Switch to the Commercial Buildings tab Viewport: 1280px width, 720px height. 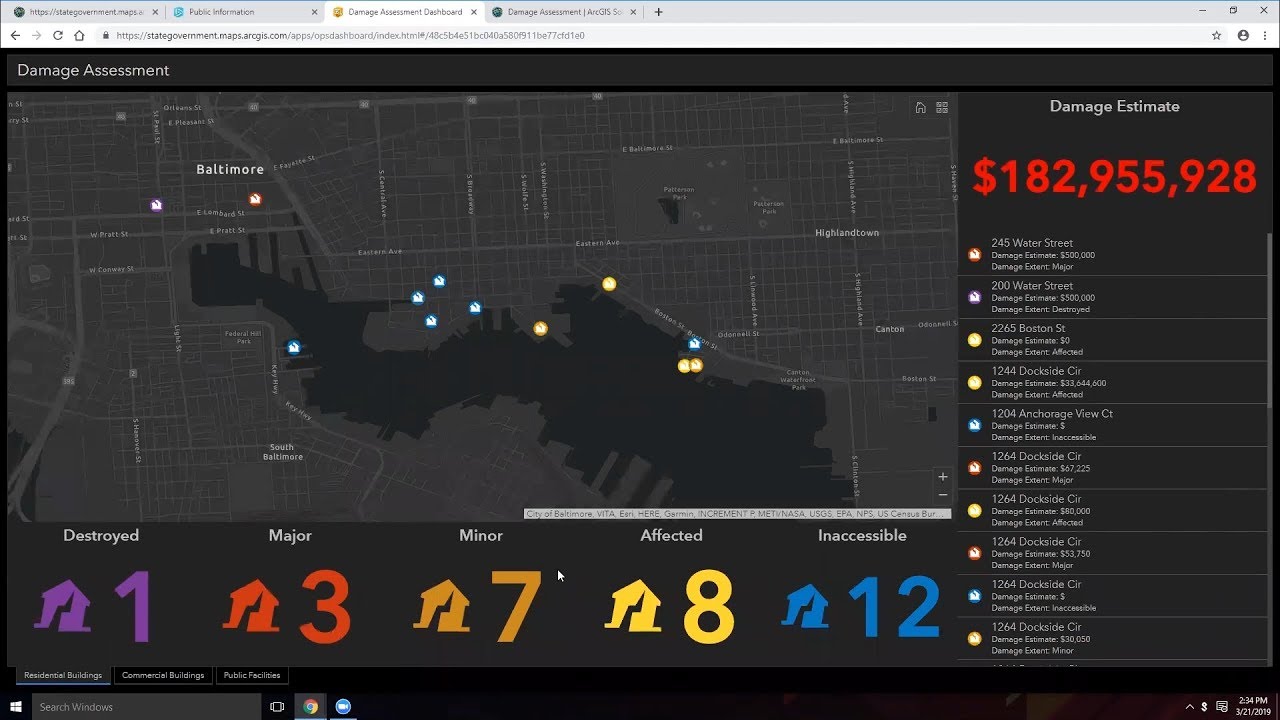(x=163, y=675)
